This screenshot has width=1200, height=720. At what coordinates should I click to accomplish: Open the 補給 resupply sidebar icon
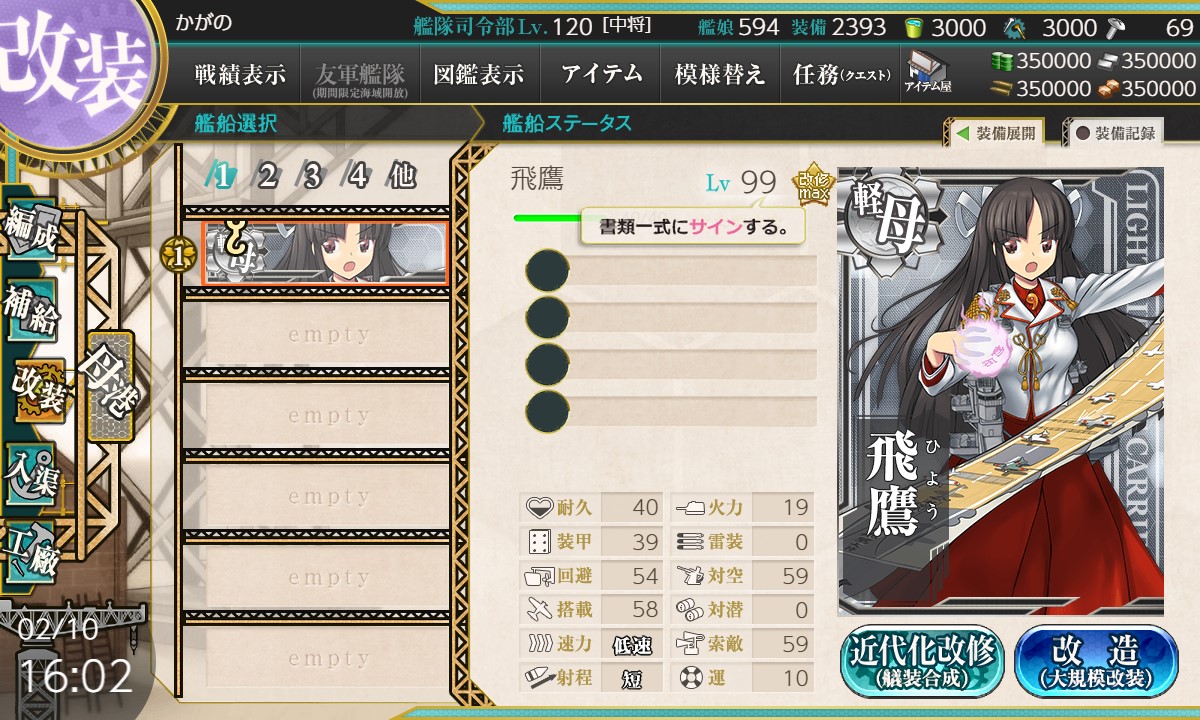click(x=31, y=312)
